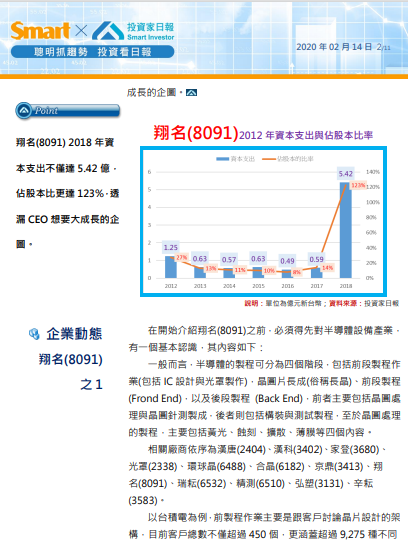Click the 123% data label

click(358, 185)
